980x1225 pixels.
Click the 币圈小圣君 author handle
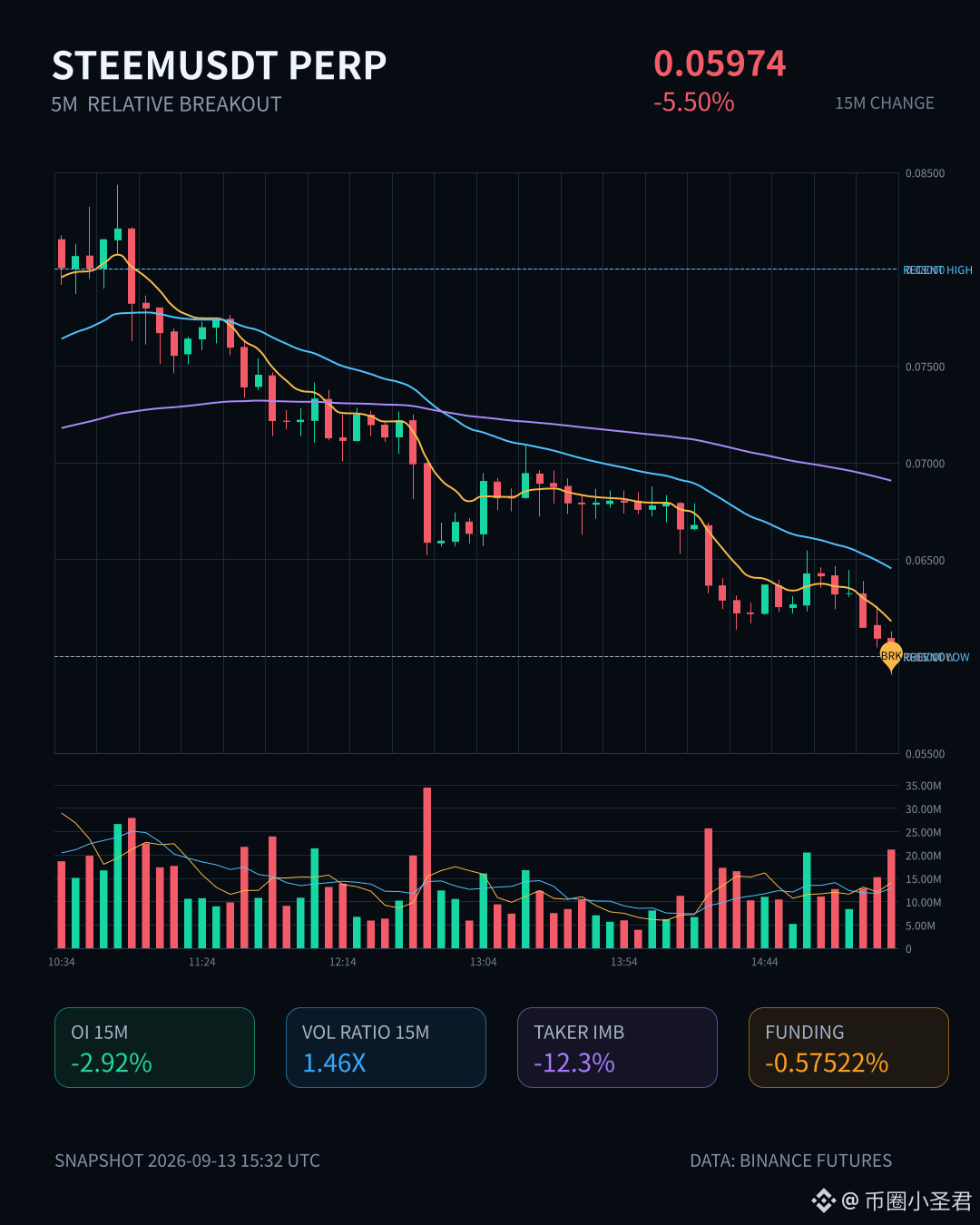(917, 1201)
